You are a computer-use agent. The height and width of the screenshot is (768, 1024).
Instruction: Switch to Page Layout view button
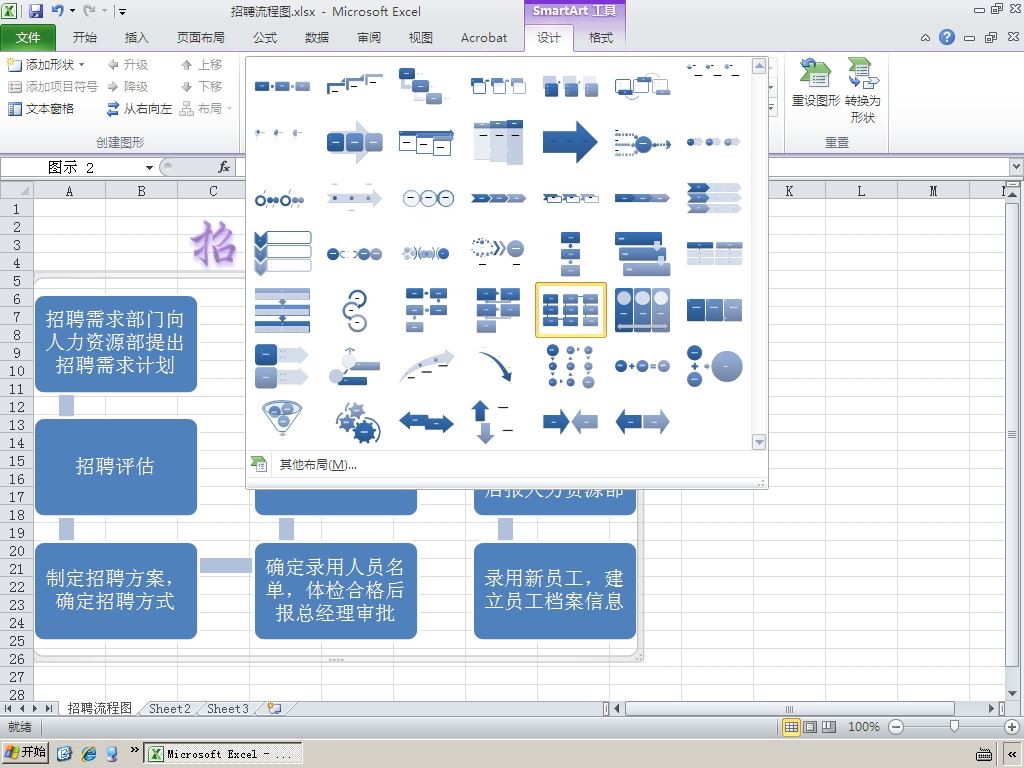(x=810, y=727)
